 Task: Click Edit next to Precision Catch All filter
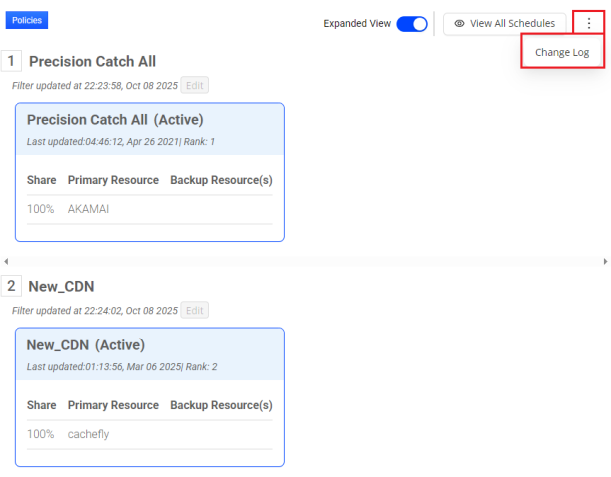coord(195,86)
